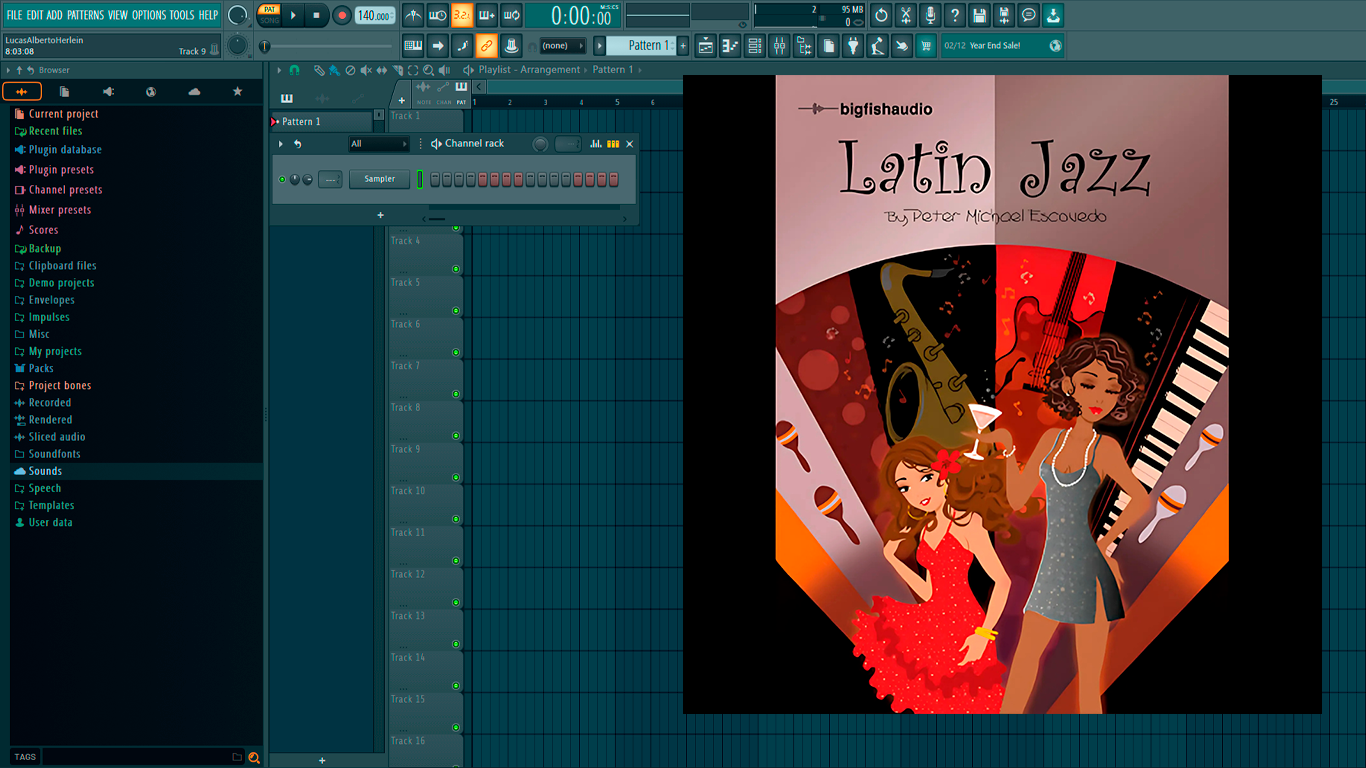Save project with the floppy disk icon
The width and height of the screenshot is (1366, 768).
979,15
